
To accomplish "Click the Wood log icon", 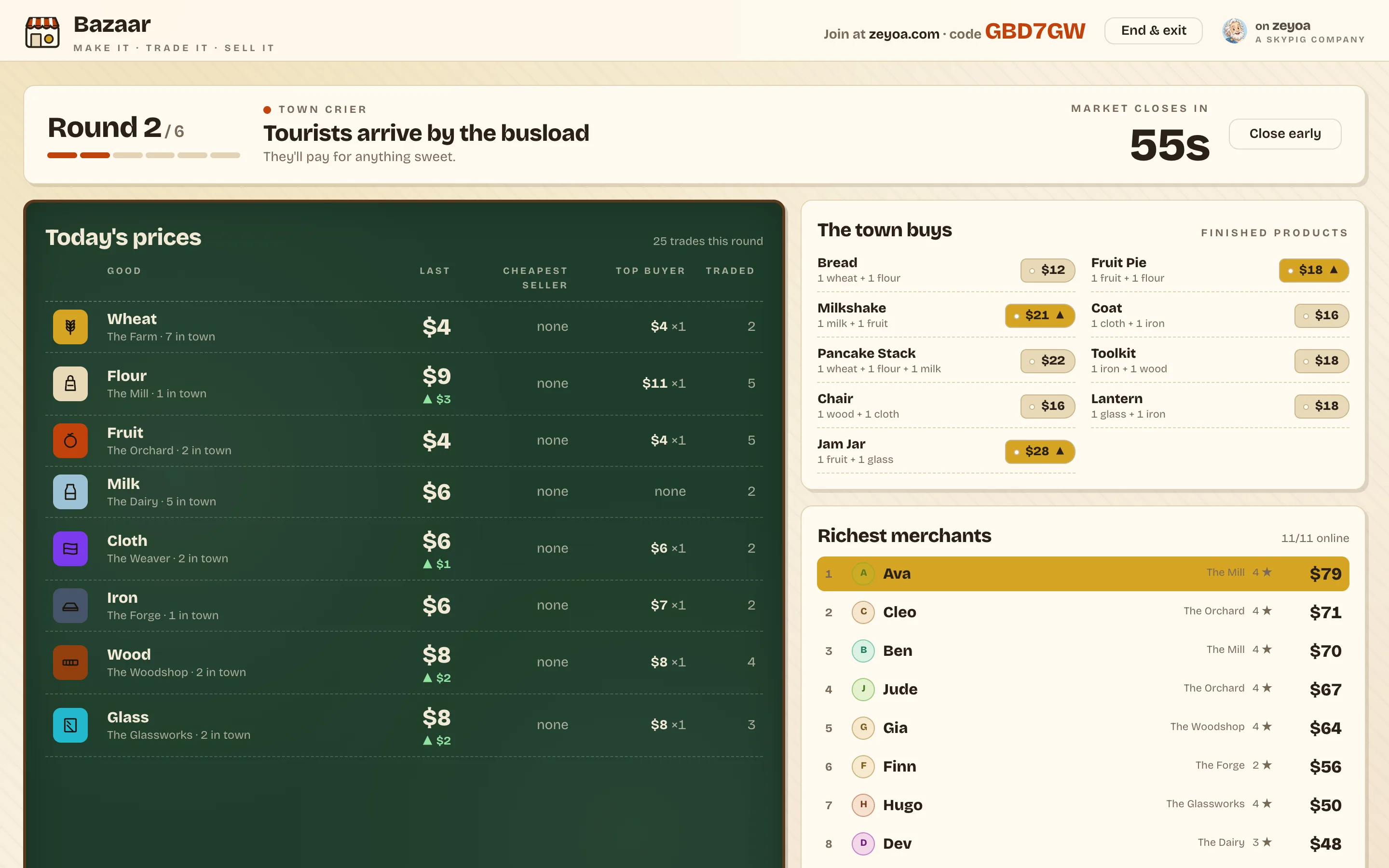I will [x=70, y=662].
